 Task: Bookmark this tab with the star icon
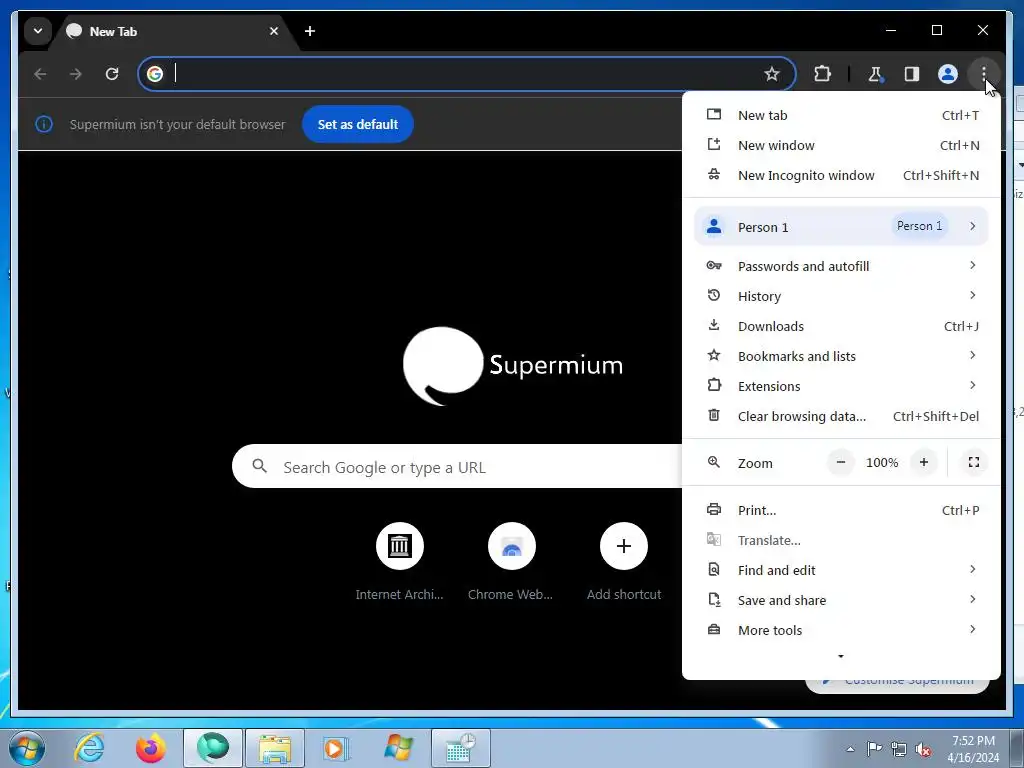point(771,74)
